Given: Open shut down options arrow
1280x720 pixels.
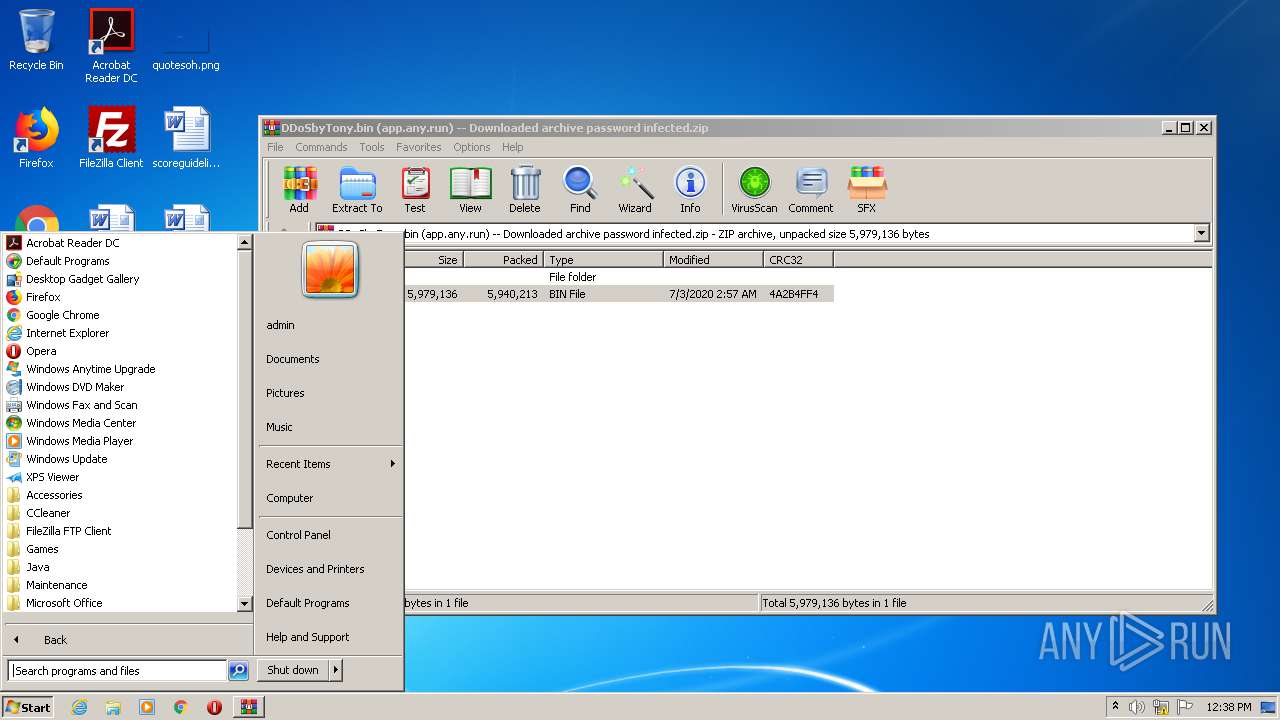Looking at the screenshot, I should tap(336, 670).
